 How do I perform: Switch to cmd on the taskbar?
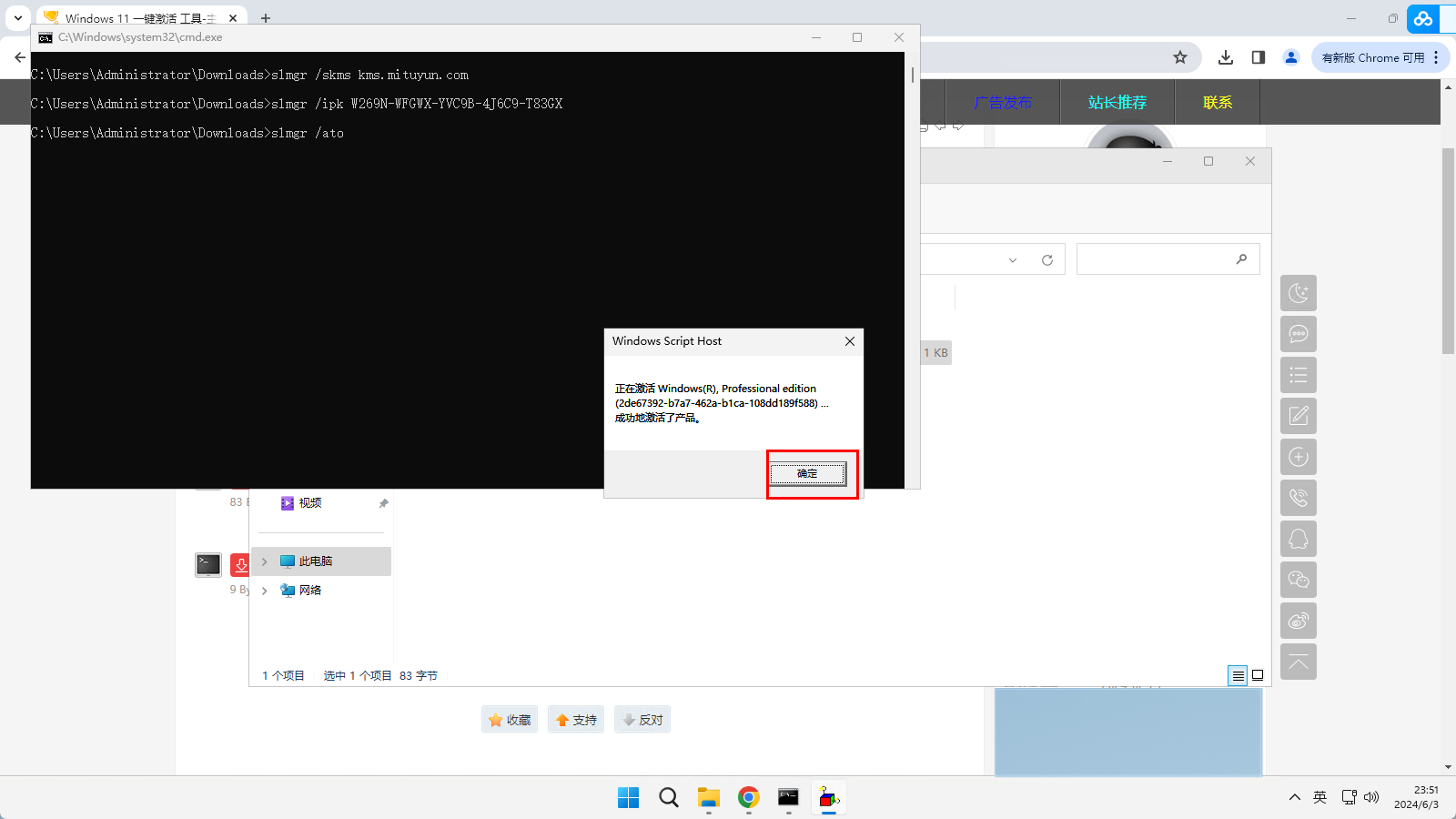coord(789,798)
